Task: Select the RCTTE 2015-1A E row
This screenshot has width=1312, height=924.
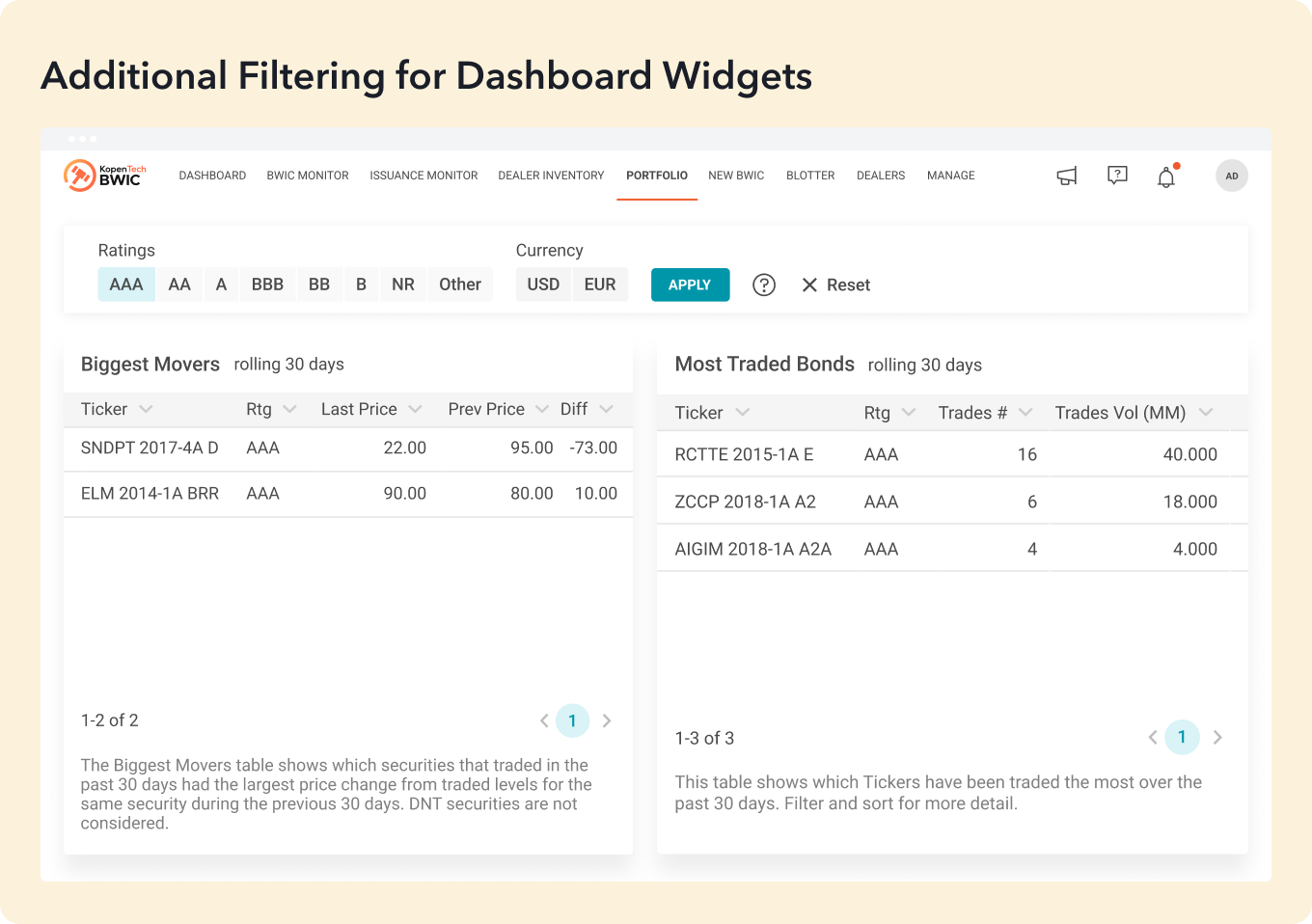Action: 744,454
